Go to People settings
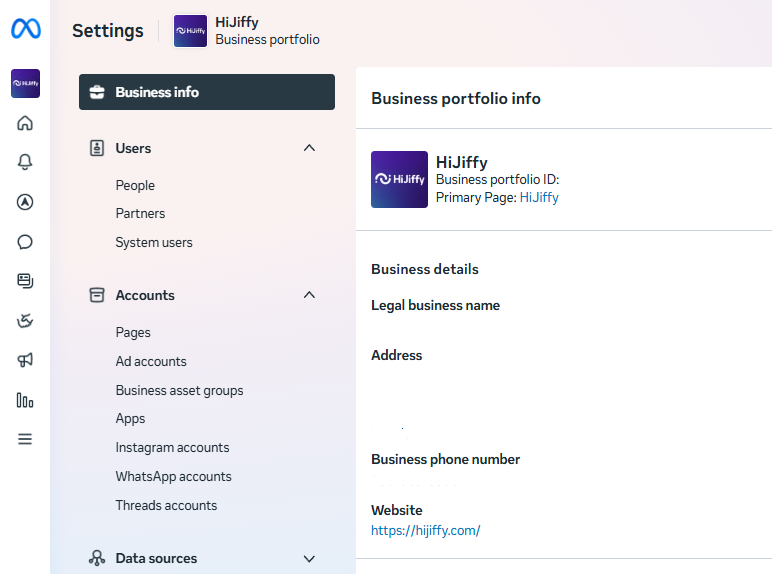772x574 pixels. (x=135, y=185)
